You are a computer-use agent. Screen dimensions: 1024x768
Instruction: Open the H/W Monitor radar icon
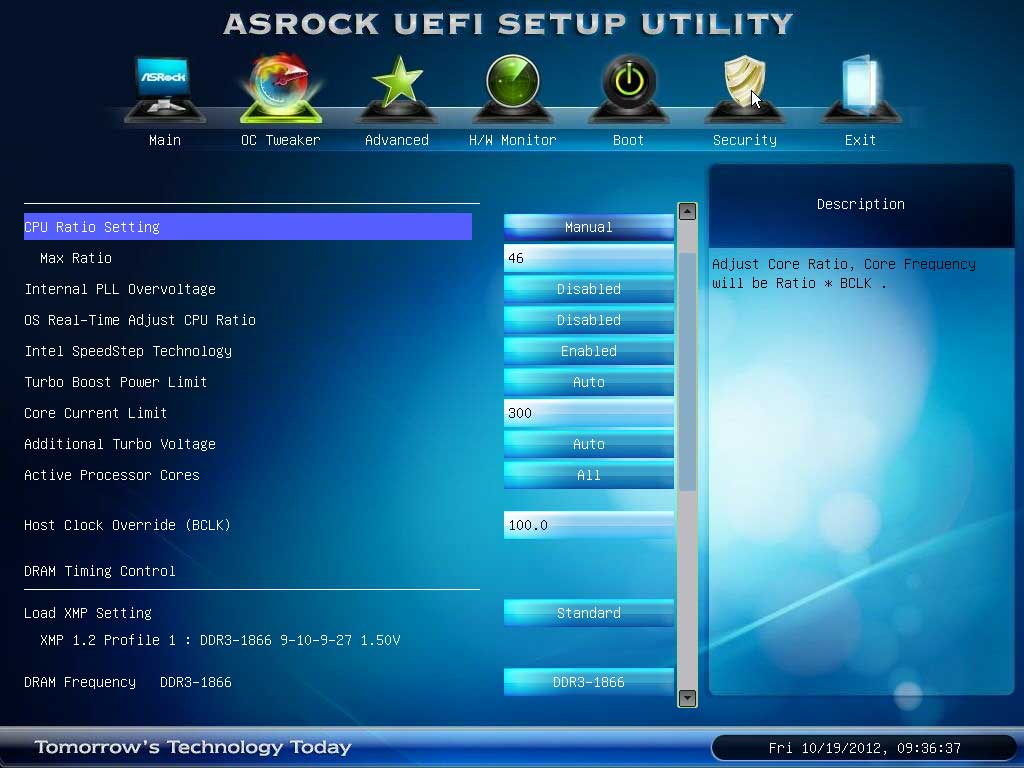513,88
